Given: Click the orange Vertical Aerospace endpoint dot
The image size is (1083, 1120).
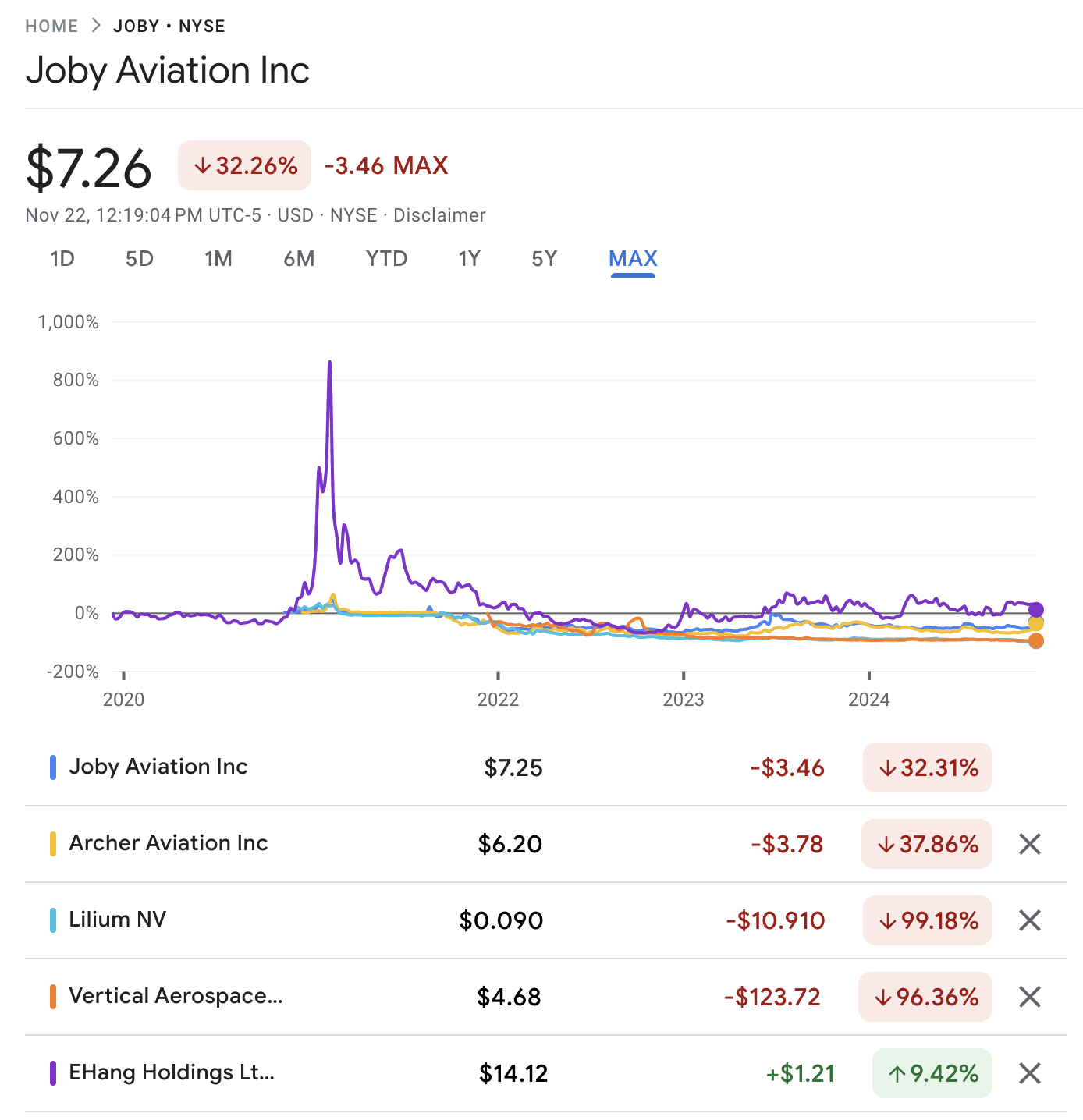Looking at the screenshot, I should pyautogui.click(x=1035, y=641).
